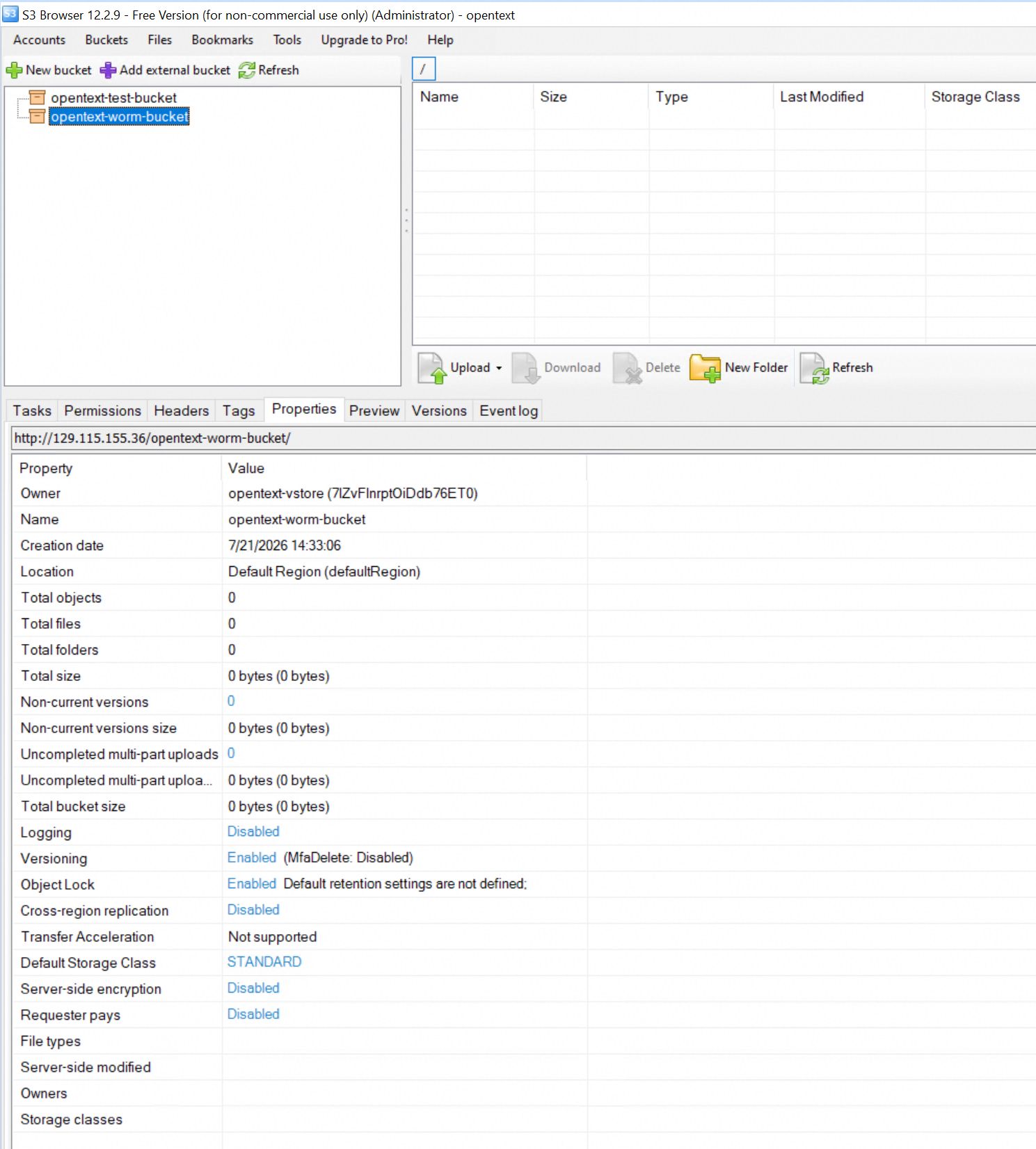Click the Add external bucket icon
The height and width of the screenshot is (1149, 1036).
coord(108,70)
